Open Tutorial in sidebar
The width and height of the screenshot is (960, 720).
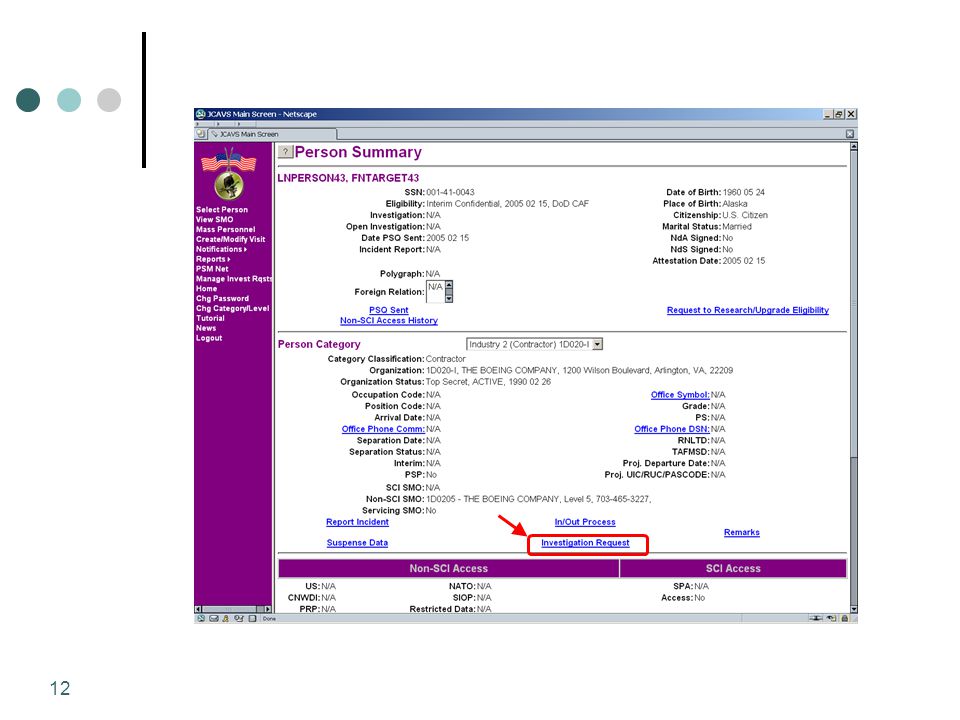pos(210,318)
